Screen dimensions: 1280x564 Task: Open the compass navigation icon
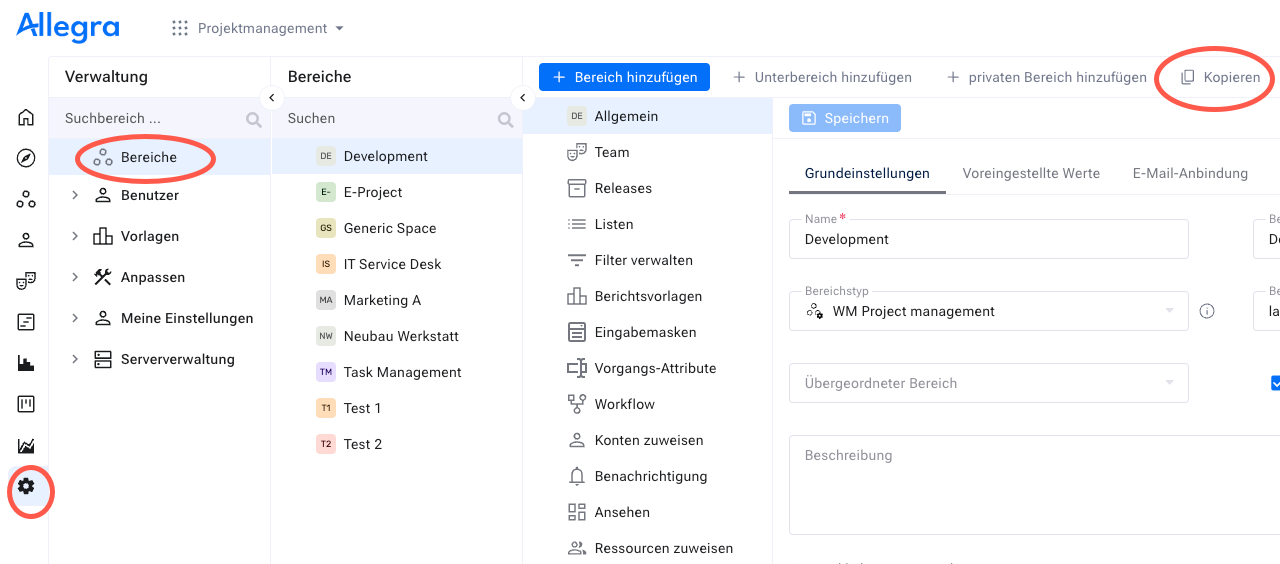point(26,158)
